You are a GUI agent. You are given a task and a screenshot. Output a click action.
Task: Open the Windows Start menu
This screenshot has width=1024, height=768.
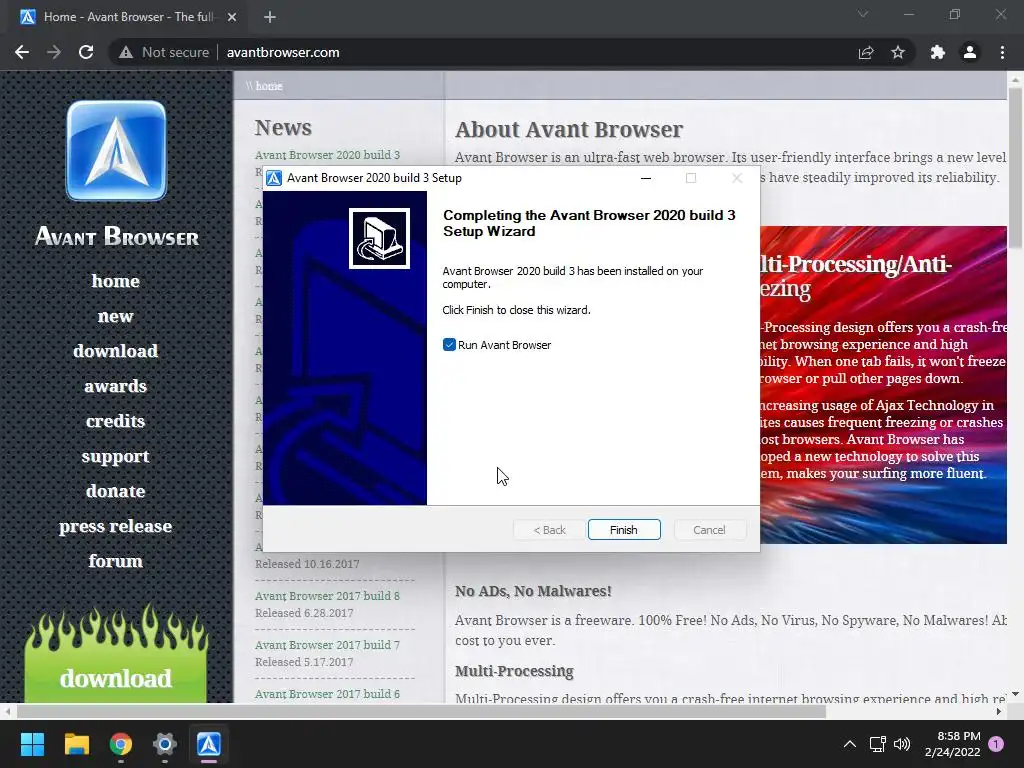click(32, 744)
